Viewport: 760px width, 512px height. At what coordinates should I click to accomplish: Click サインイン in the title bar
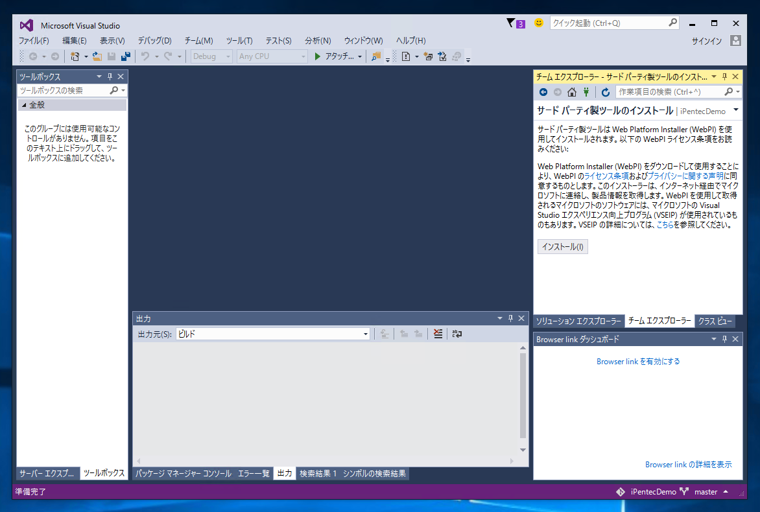[x=707, y=41]
